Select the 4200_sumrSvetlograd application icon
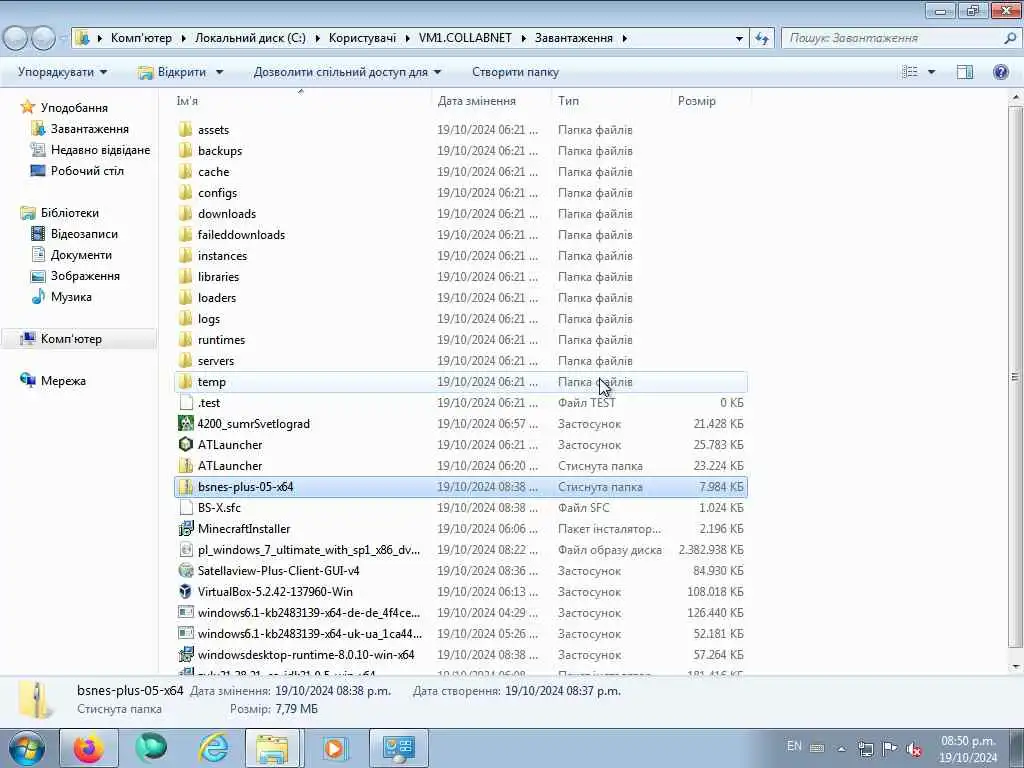The image size is (1024, 768). pyautogui.click(x=185, y=423)
